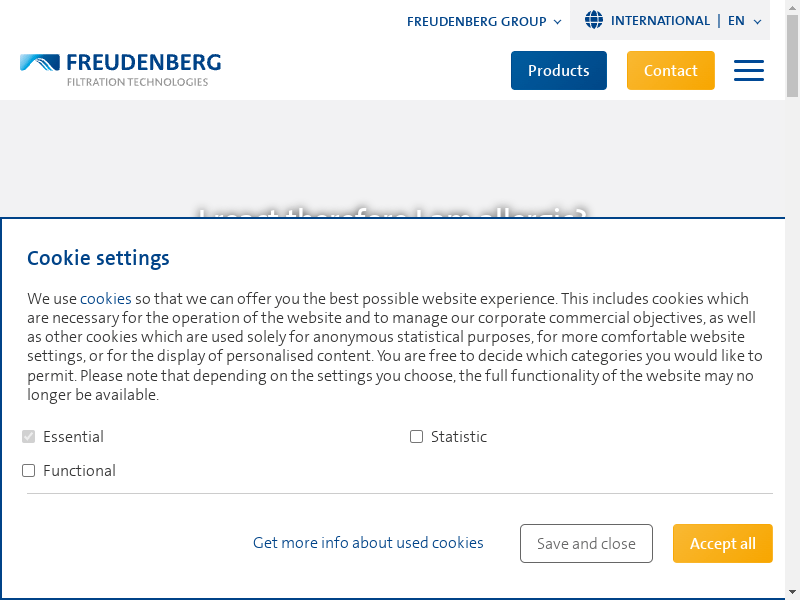Click the vertical scrollbar thumb
Image resolution: width=800 pixels, height=600 pixels.
792,56
